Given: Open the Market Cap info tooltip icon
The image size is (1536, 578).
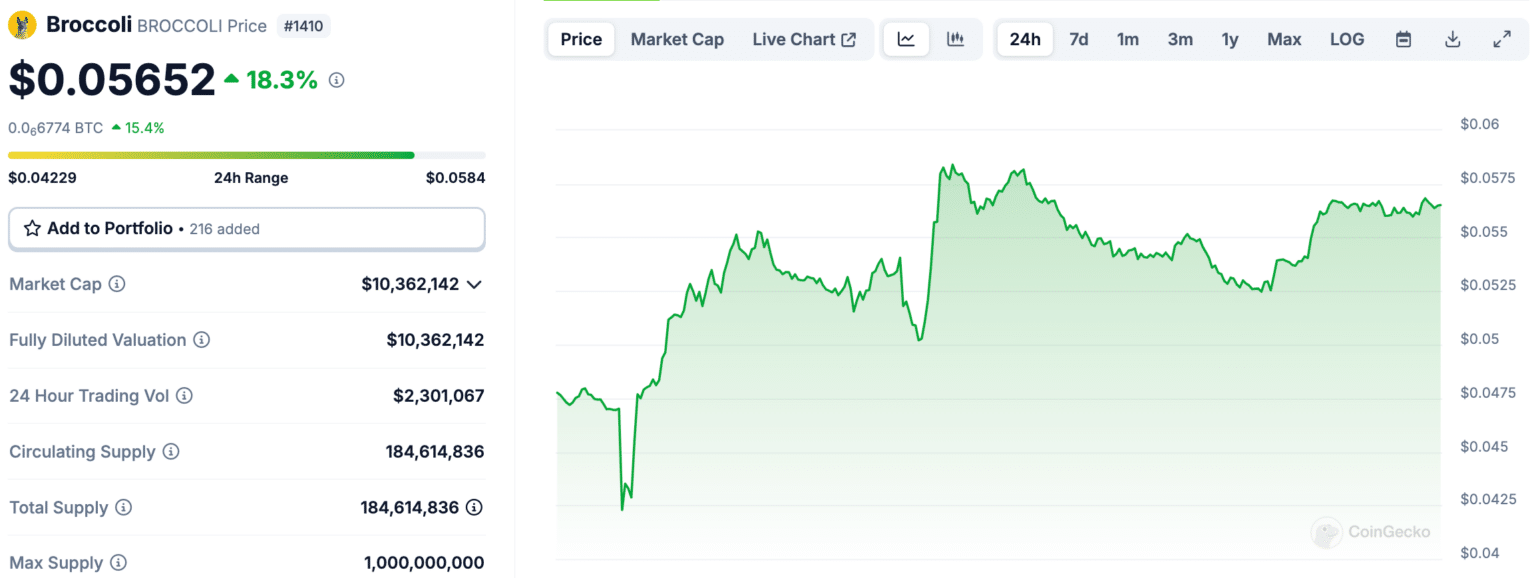Looking at the screenshot, I should pyautogui.click(x=117, y=284).
